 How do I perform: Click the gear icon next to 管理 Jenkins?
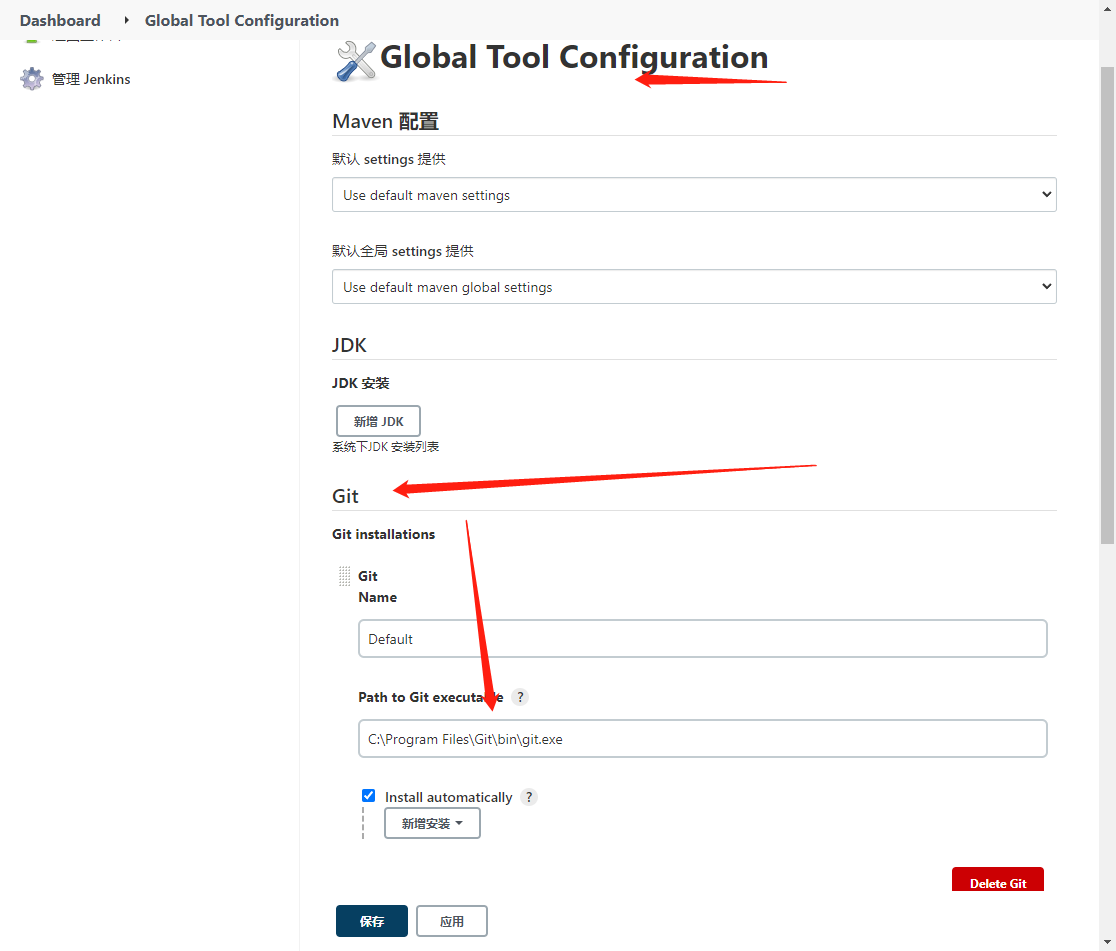32,78
